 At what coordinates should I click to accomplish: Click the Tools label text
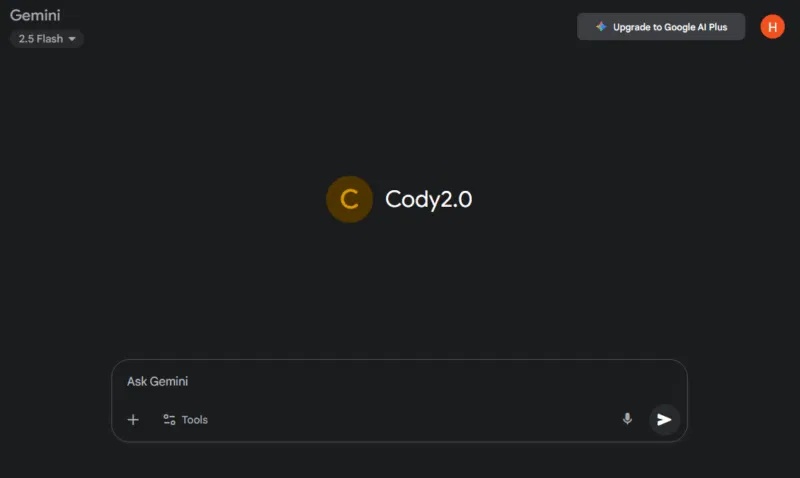click(x=195, y=419)
